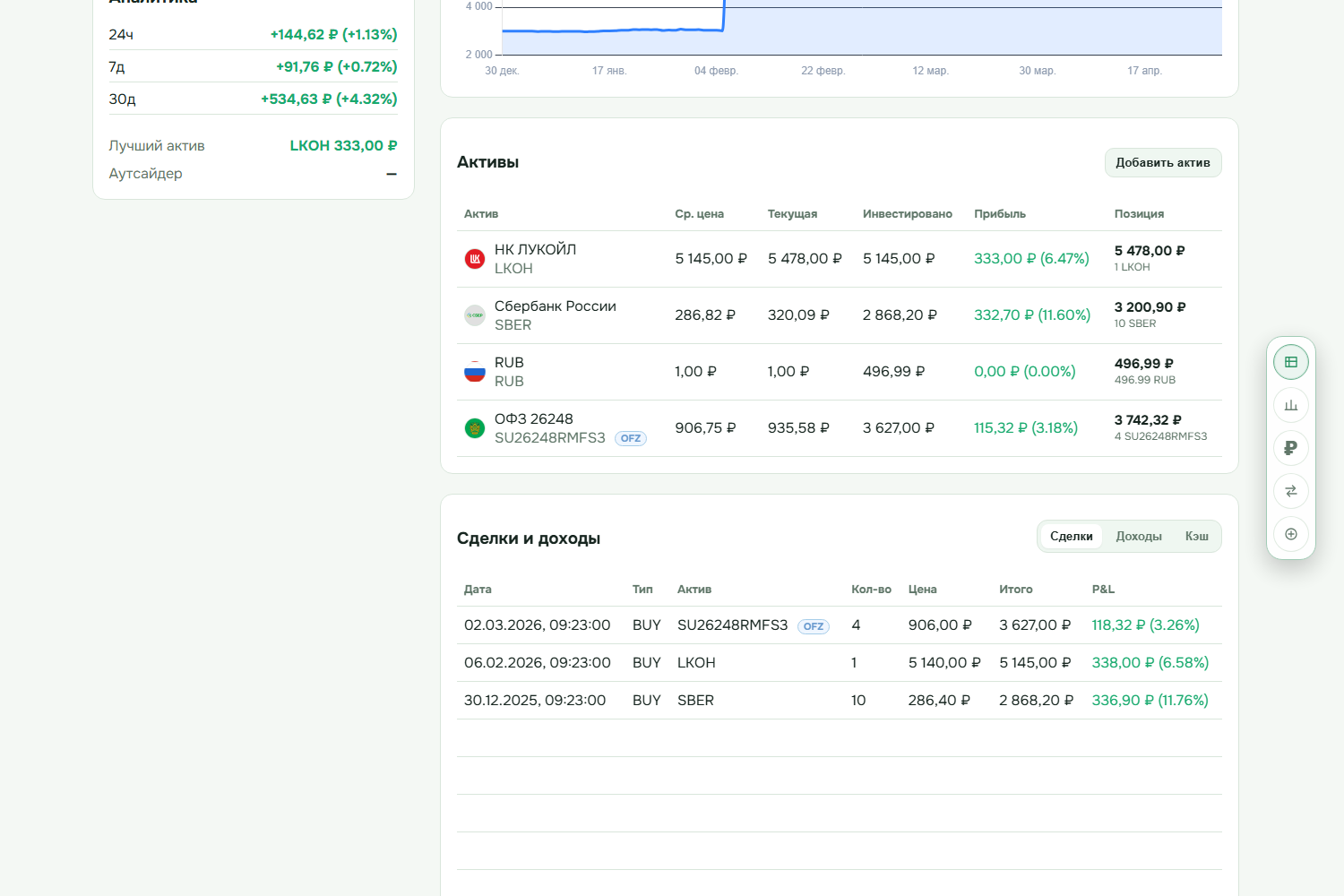
Task: Click the ruble currency icon in floating toolbar
Action: coord(1291,448)
